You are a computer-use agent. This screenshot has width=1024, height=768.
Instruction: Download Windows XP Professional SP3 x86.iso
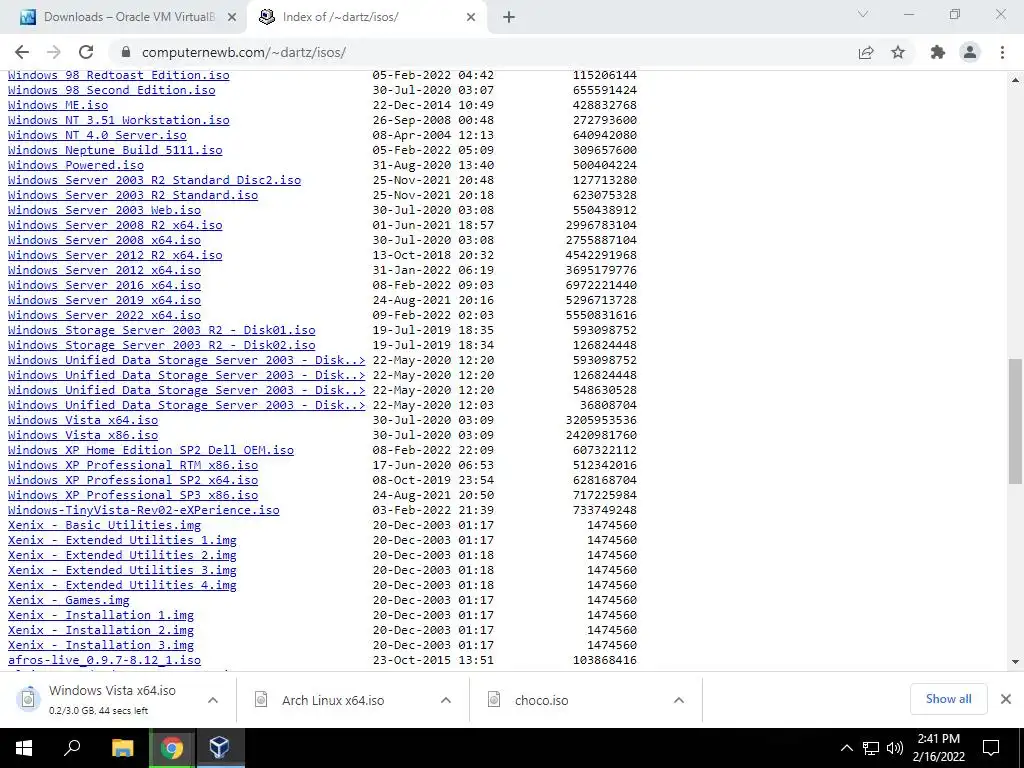(133, 496)
